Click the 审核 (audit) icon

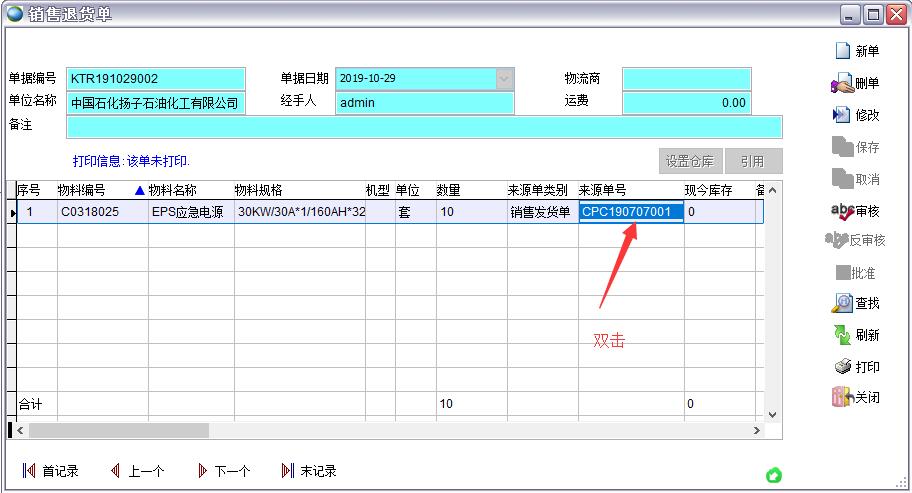tap(841, 210)
